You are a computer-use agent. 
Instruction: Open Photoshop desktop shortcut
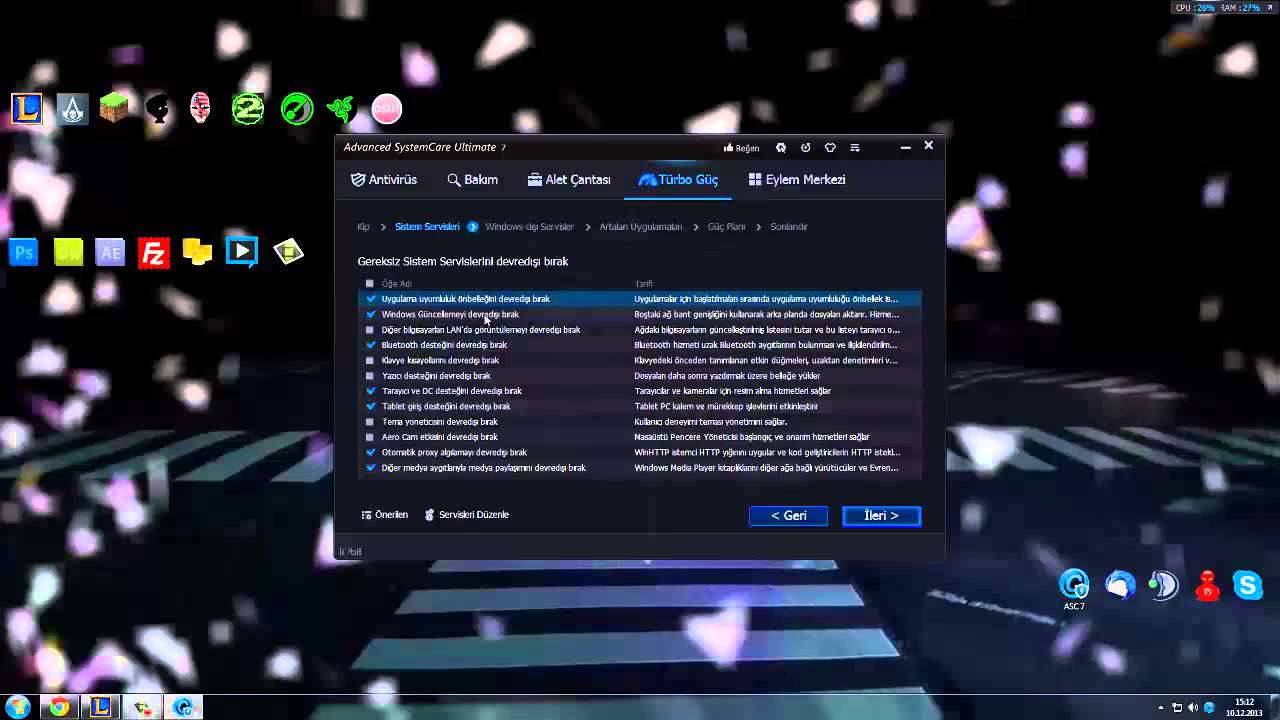24,252
